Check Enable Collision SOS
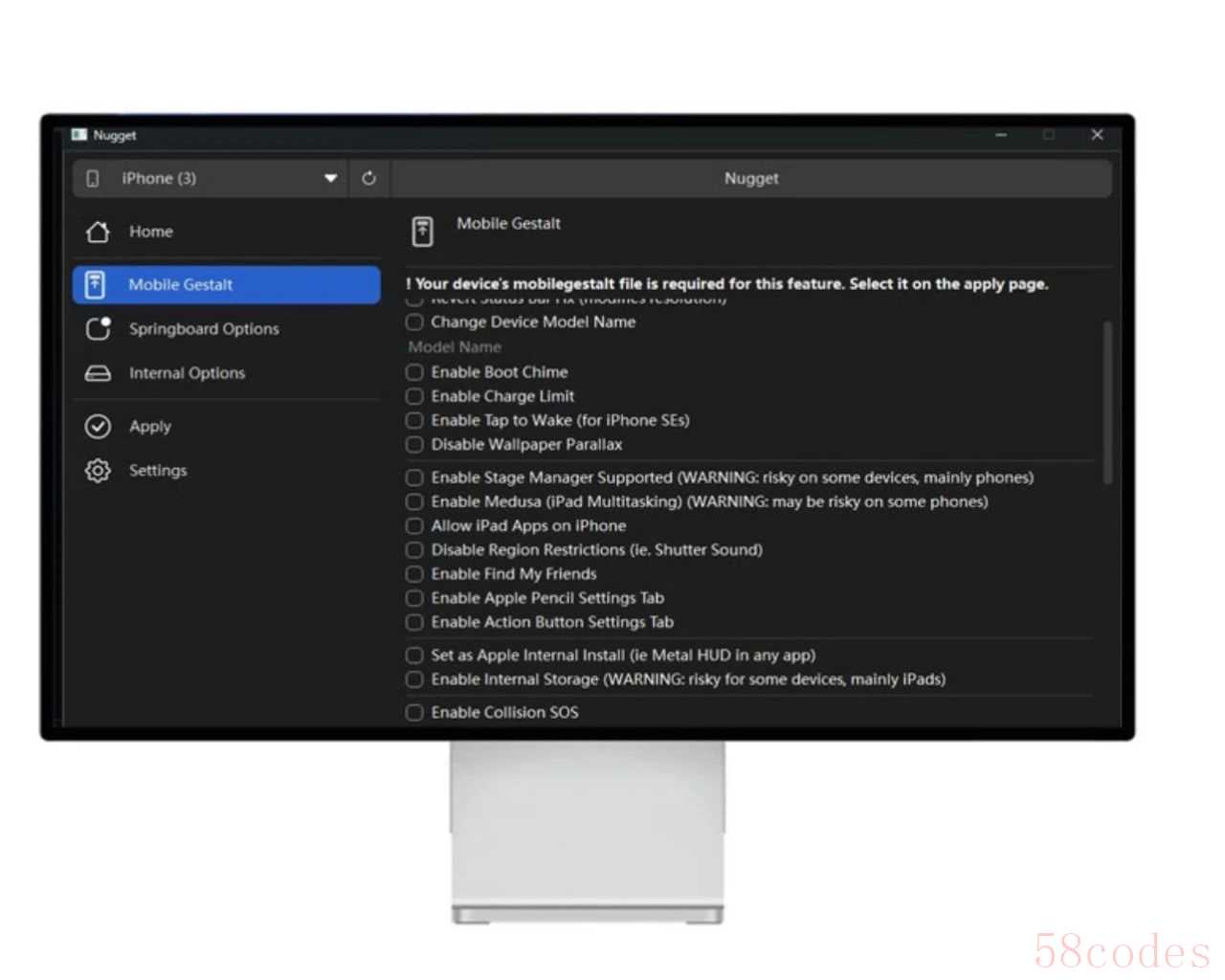 [x=414, y=712]
